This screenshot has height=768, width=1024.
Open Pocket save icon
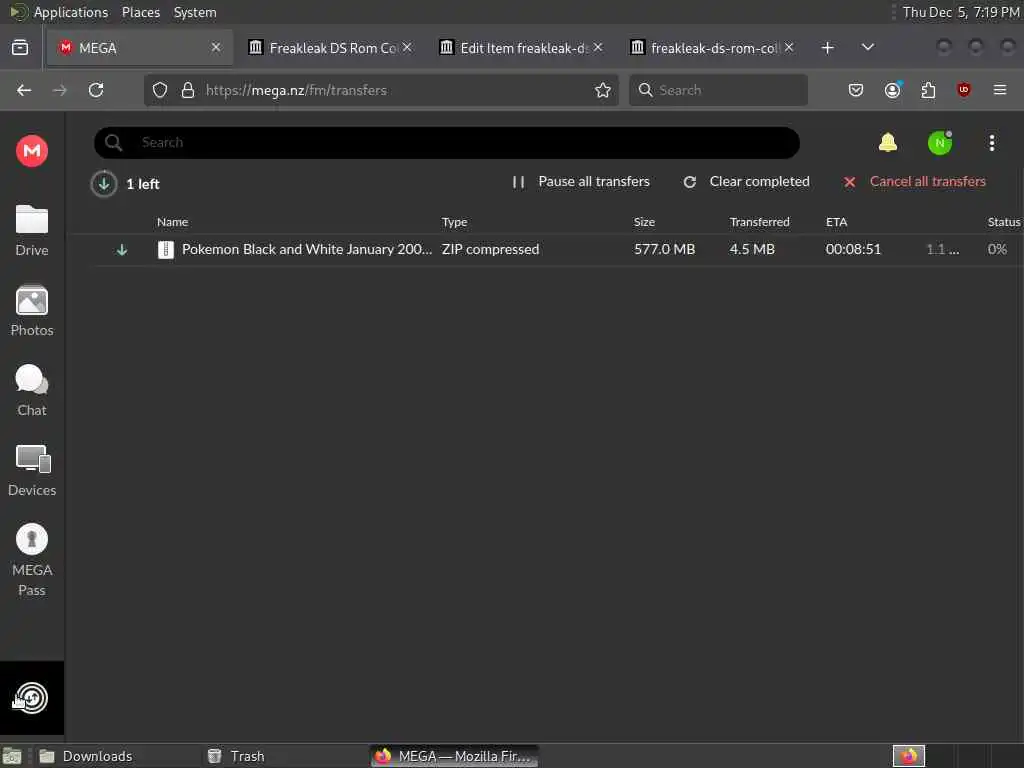856,90
